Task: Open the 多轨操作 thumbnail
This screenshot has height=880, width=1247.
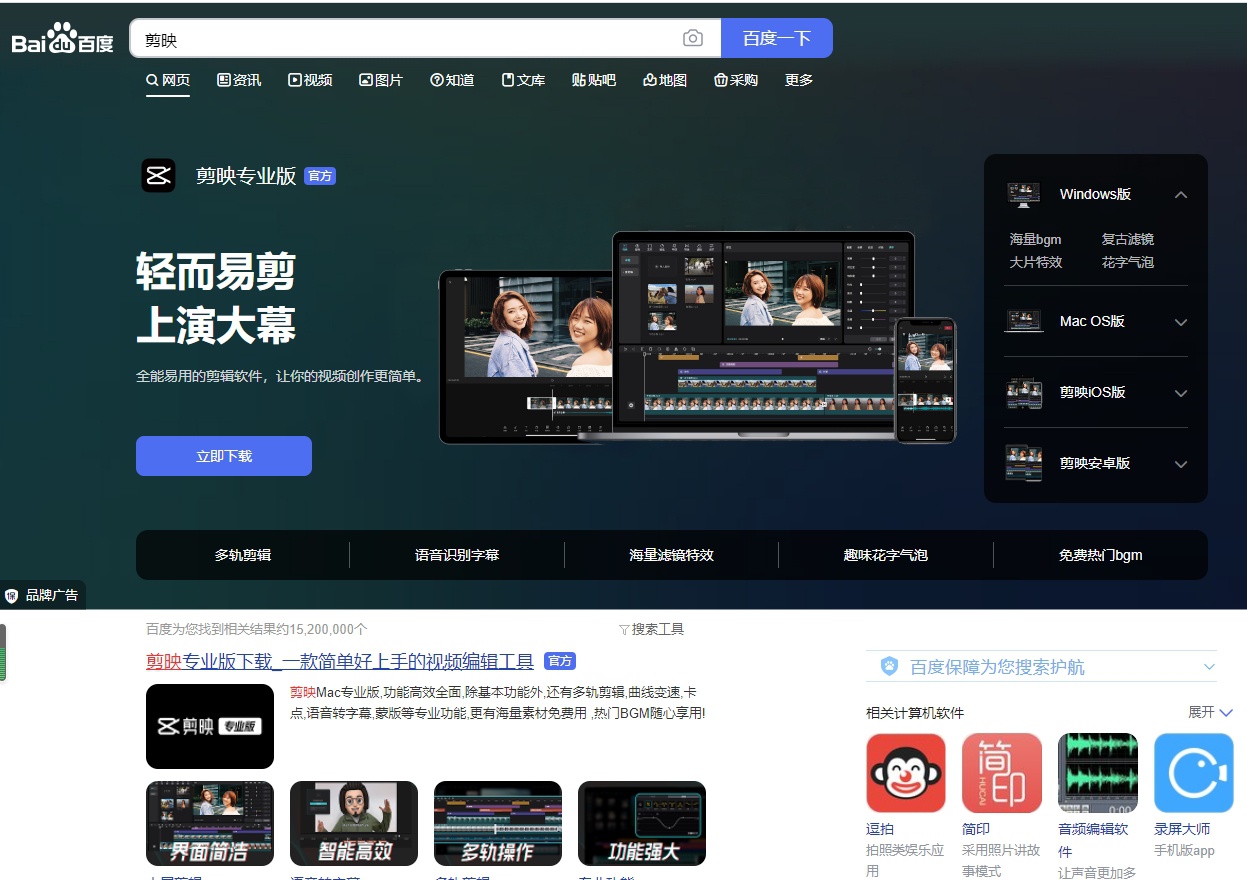Action: tap(498, 823)
